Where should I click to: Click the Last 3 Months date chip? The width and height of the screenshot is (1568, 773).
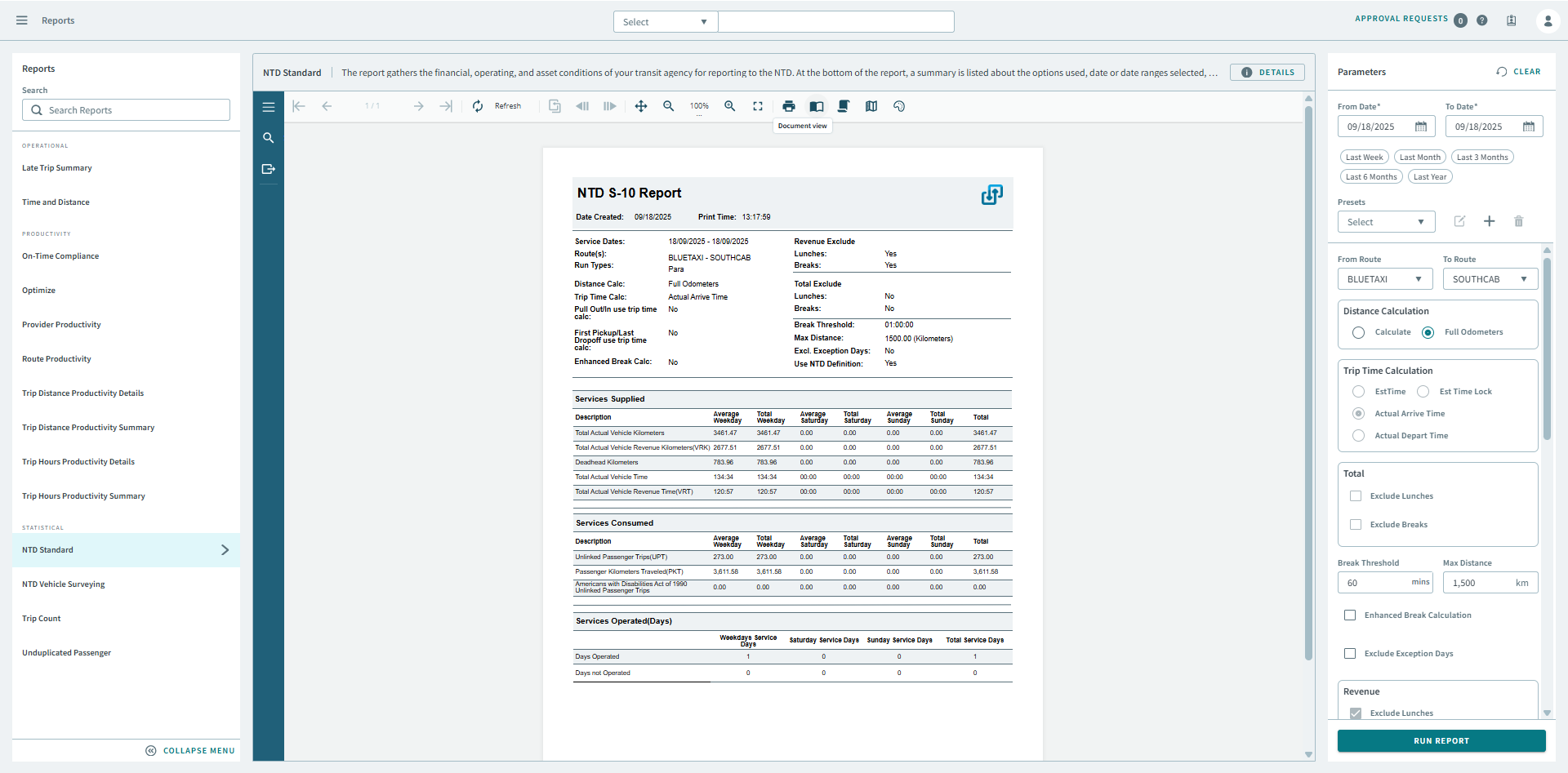(x=1482, y=156)
